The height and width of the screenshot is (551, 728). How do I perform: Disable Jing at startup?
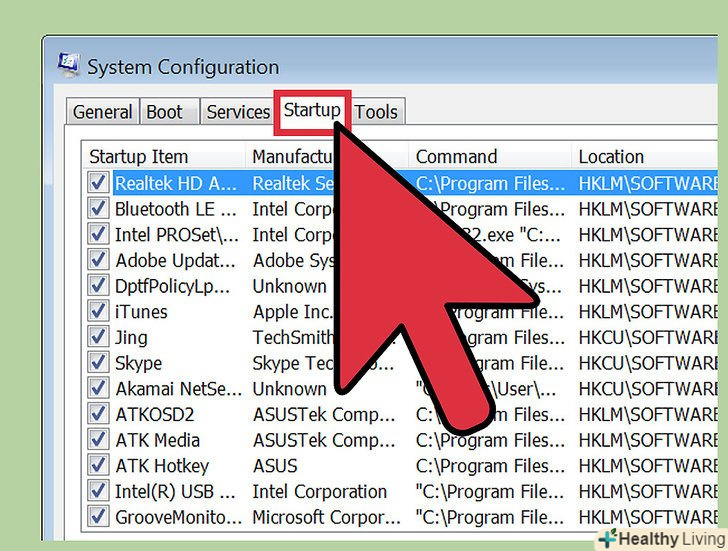coord(98,337)
